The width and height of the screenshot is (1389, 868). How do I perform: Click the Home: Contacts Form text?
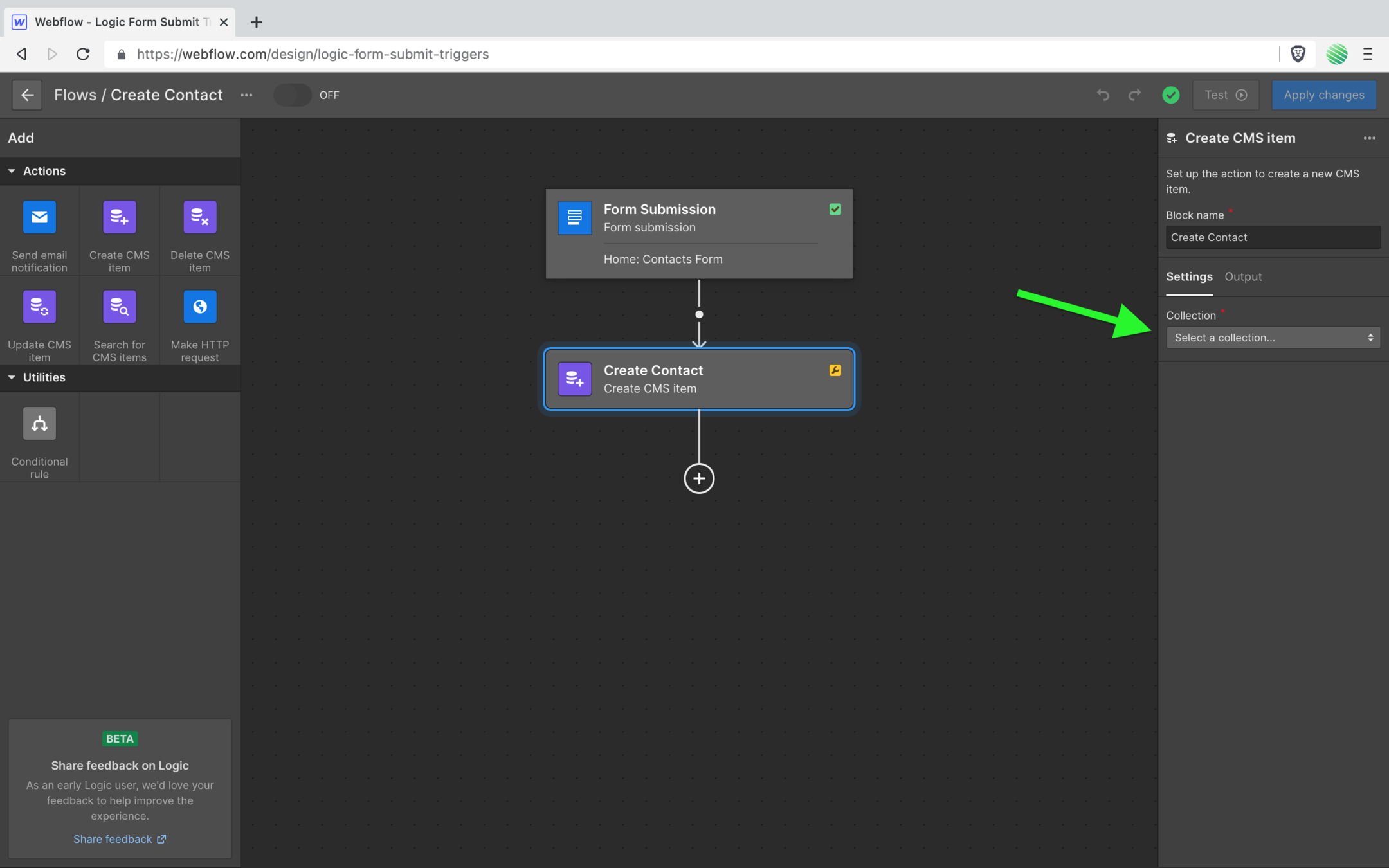click(x=663, y=259)
